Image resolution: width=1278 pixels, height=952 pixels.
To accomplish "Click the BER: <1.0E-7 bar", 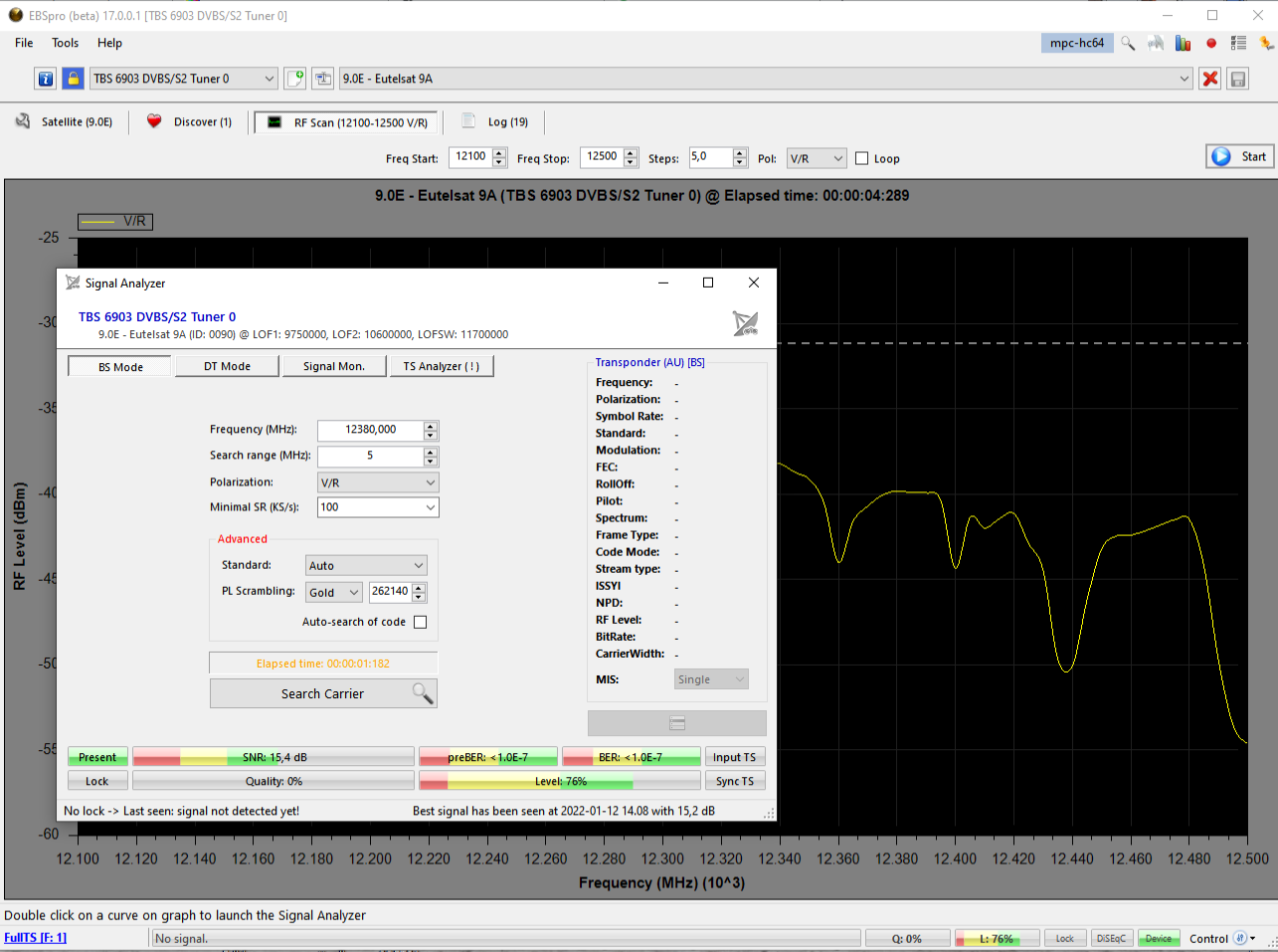I will pos(632,757).
